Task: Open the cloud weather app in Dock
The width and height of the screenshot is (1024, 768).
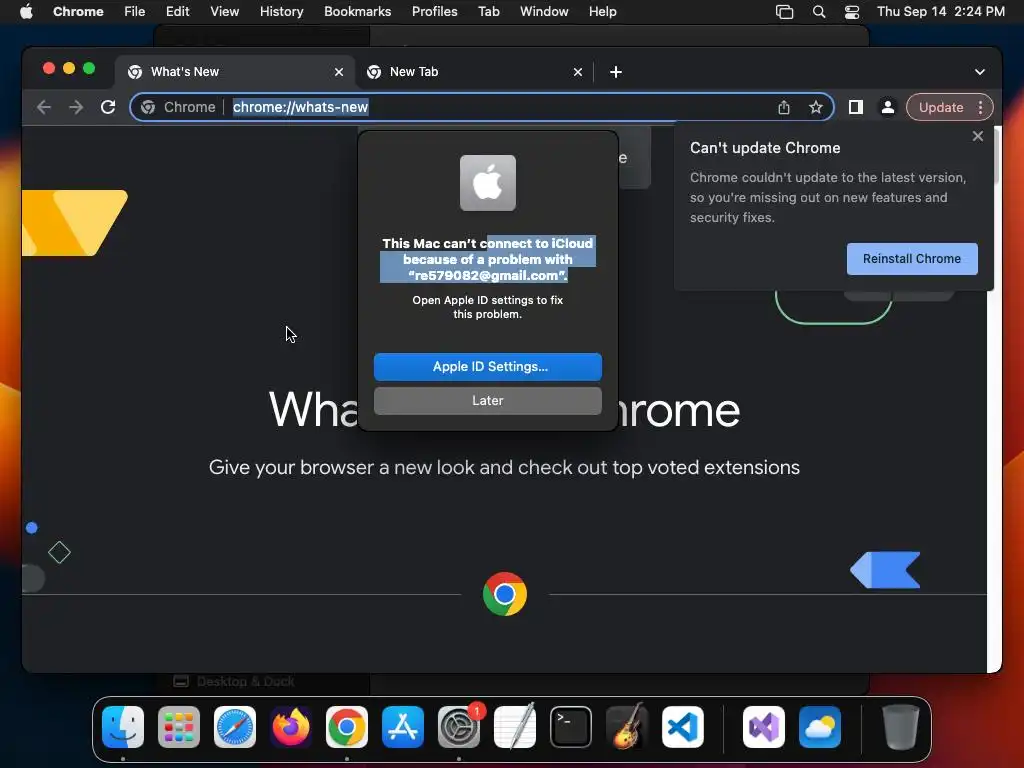Action: [x=820, y=727]
